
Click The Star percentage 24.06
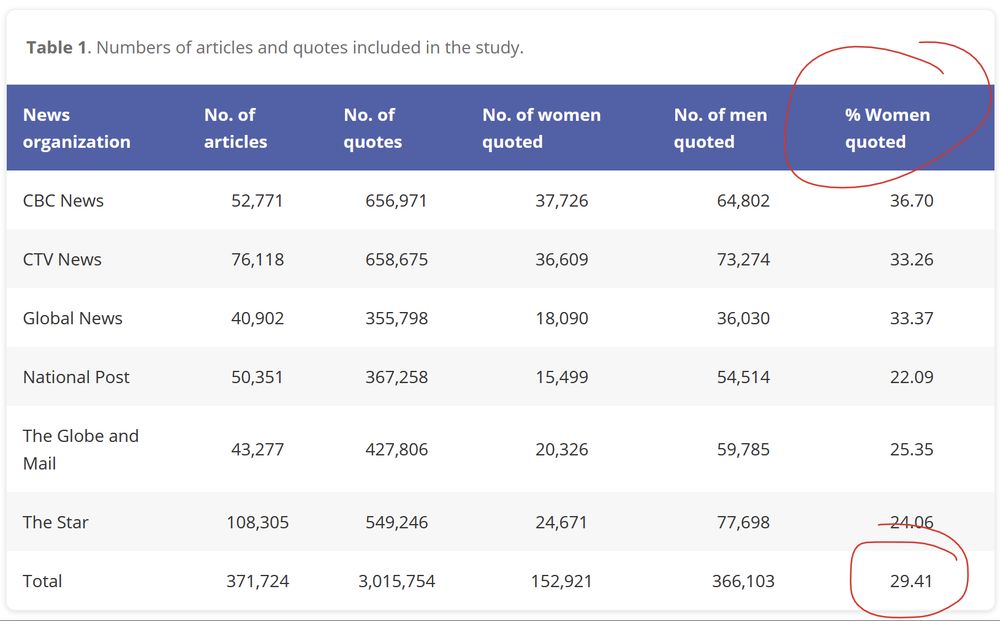911,522
